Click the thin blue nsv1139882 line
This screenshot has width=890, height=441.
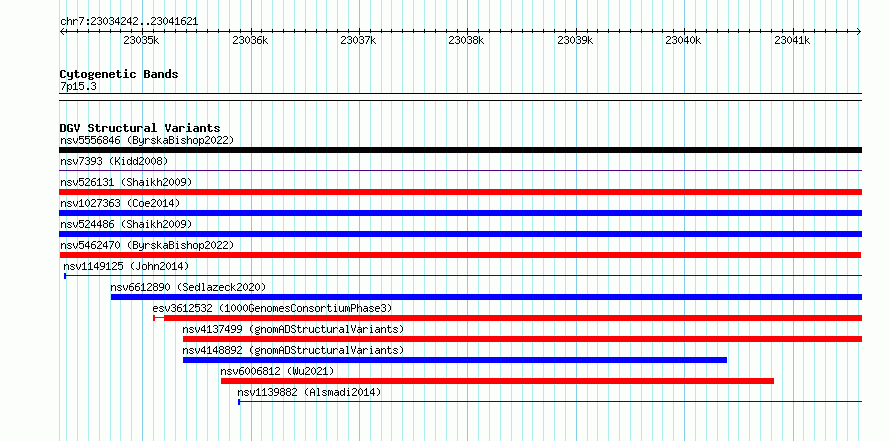pos(550,402)
